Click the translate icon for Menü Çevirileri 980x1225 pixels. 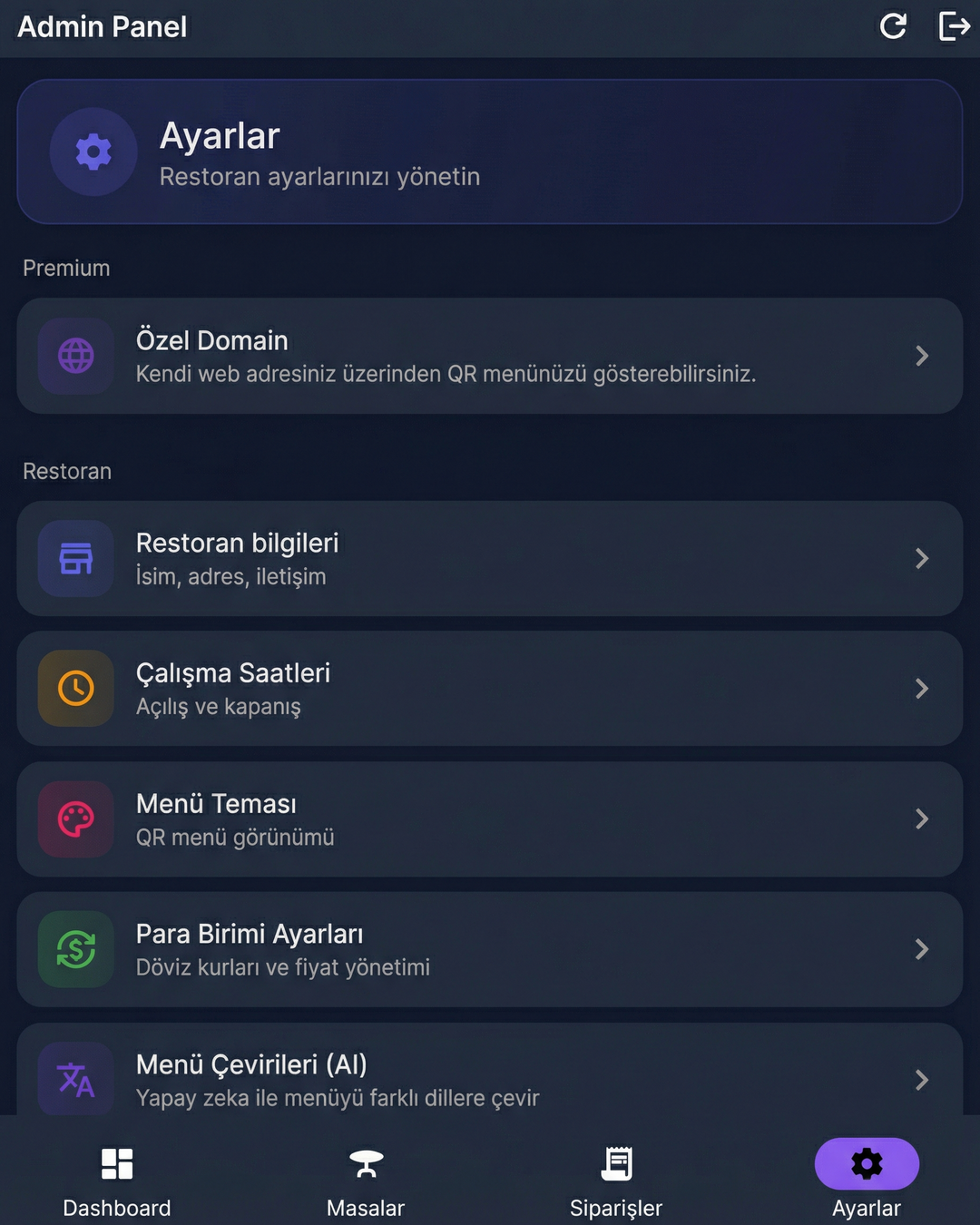click(x=76, y=1080)
